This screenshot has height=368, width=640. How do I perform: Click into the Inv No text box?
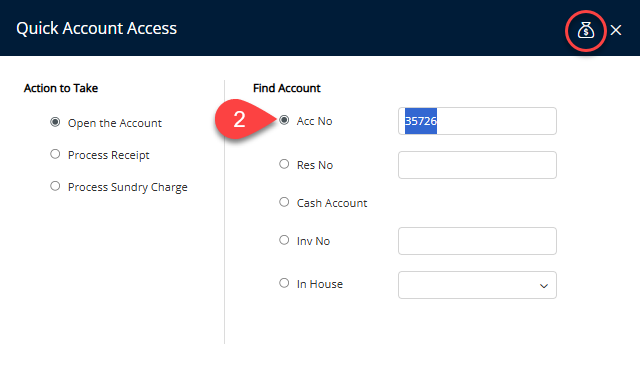pyautogui.click(x=477, y=241)
